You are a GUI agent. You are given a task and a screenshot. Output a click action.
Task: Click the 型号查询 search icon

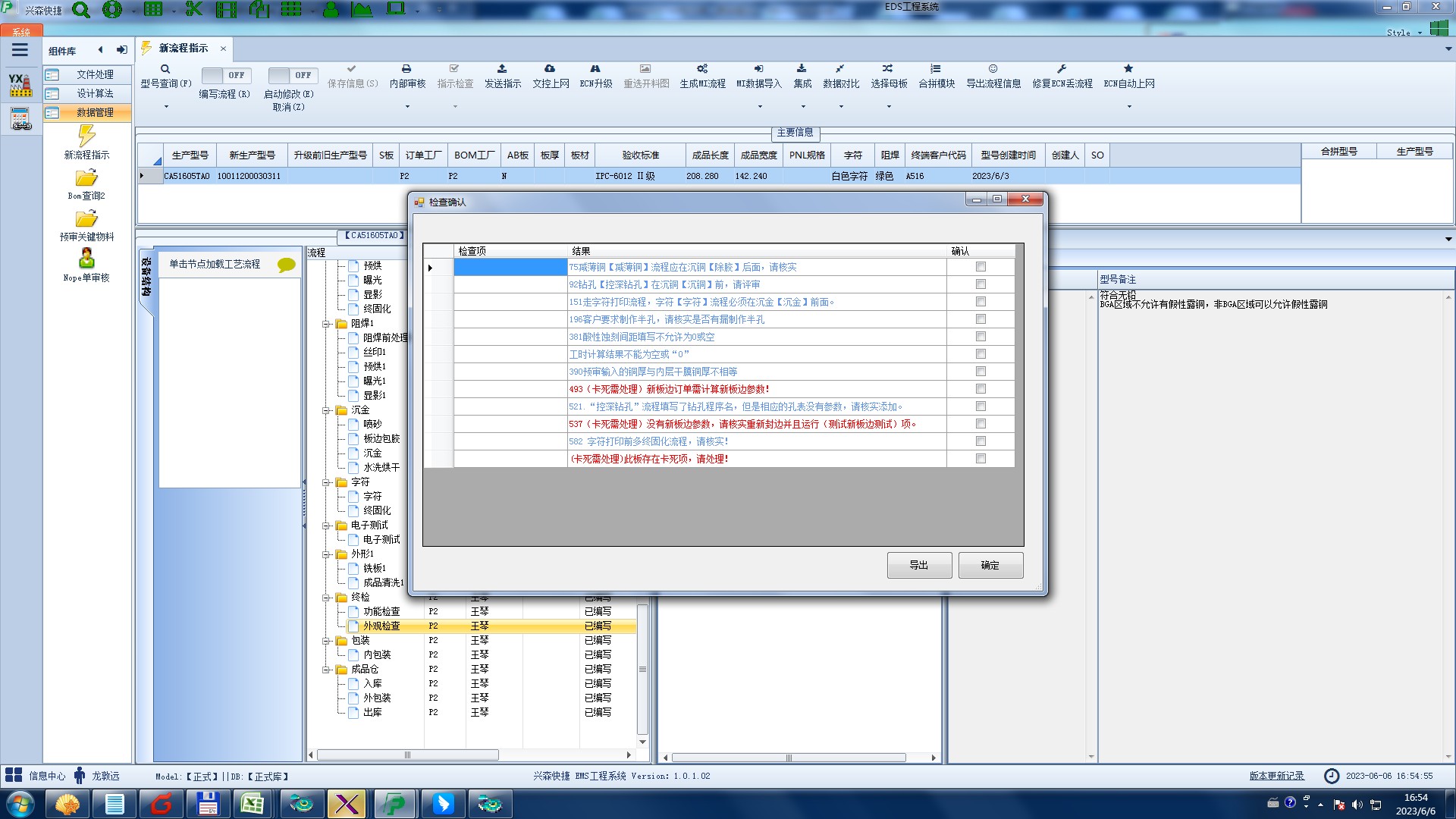tap(165, 69)
